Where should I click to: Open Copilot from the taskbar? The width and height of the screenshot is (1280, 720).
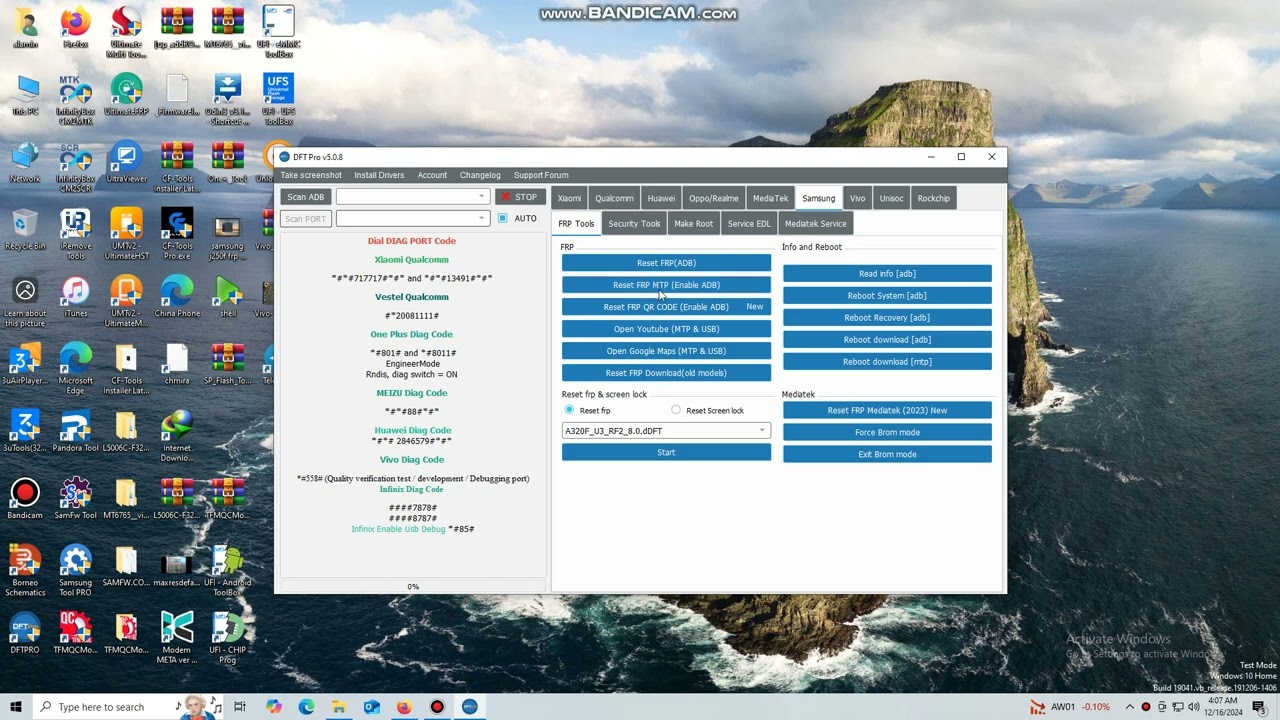point(273,707)
